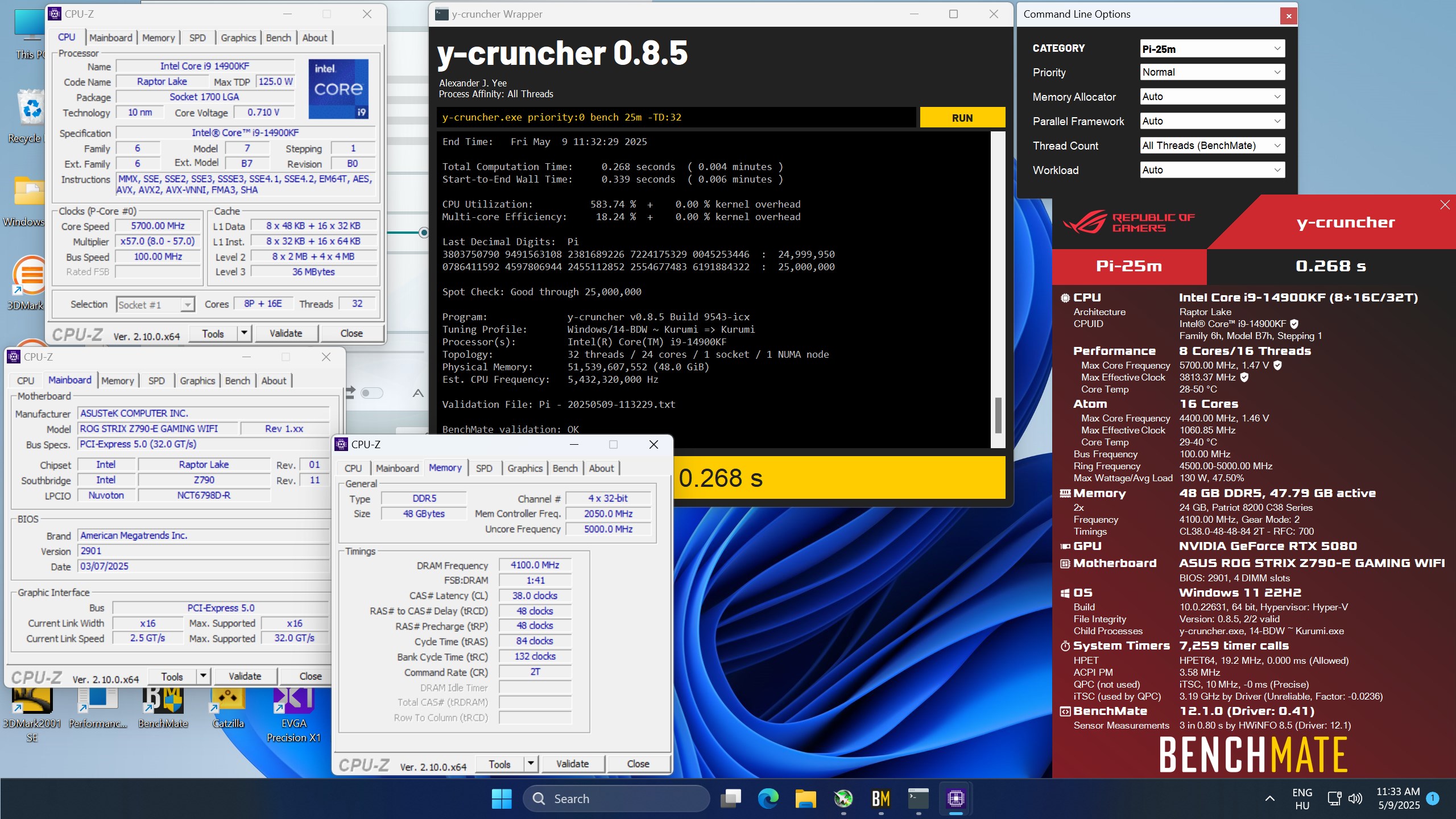
Task: Click the taskbar Search box
Action: (x=616, y=799)
